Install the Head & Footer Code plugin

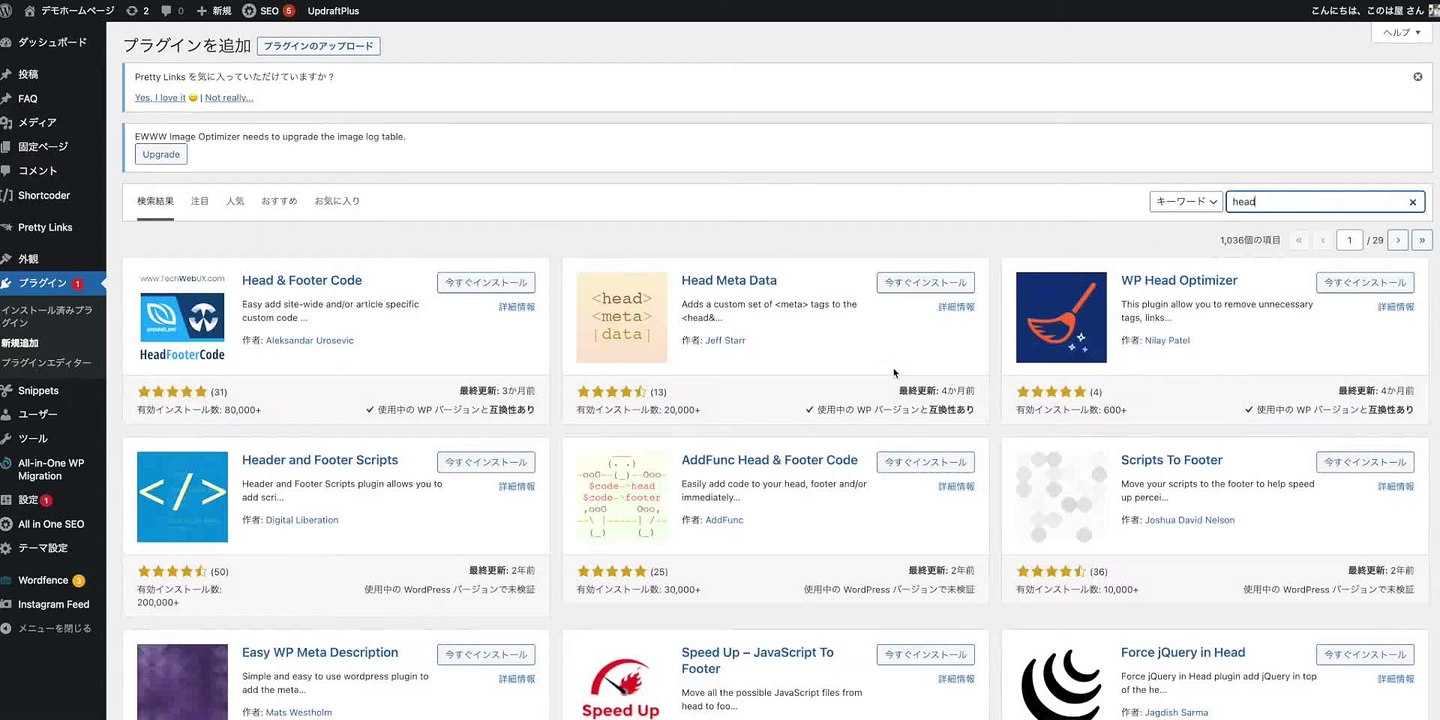click(x=486, y=283)
